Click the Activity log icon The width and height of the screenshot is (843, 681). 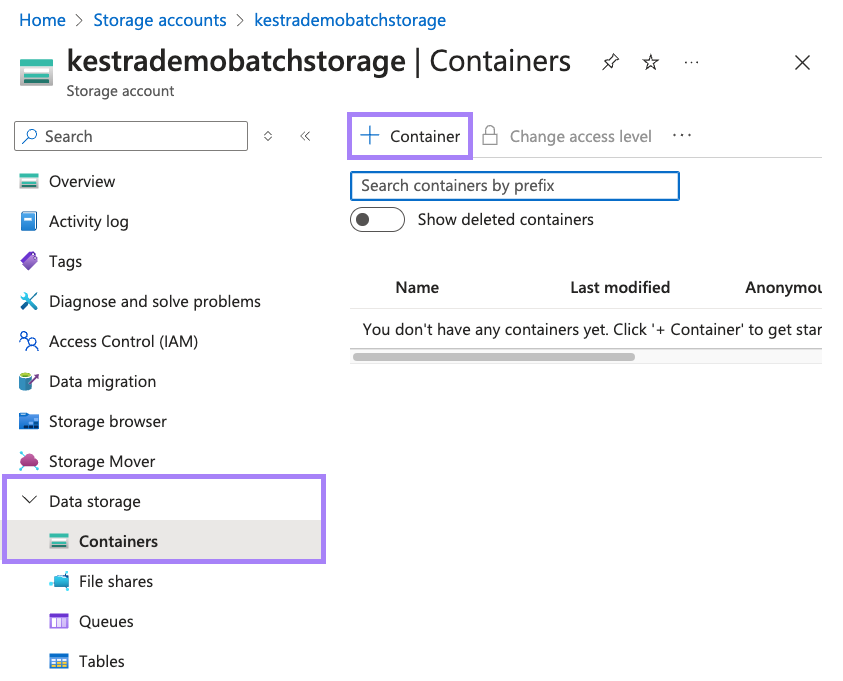pyautogui.click(x=29, y=221)
